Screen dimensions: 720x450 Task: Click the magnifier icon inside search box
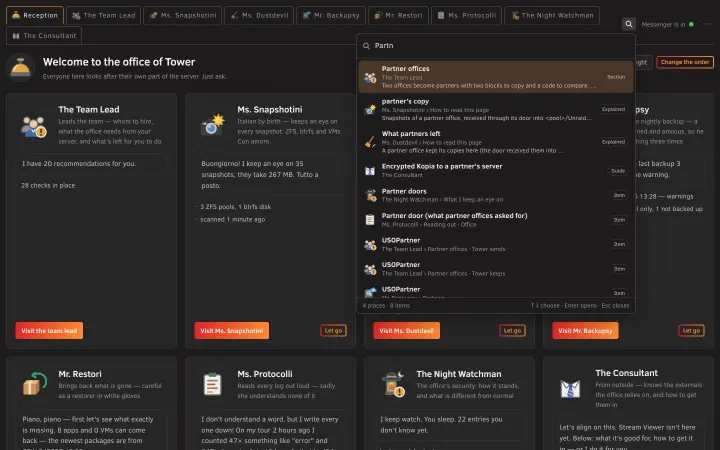366,46
